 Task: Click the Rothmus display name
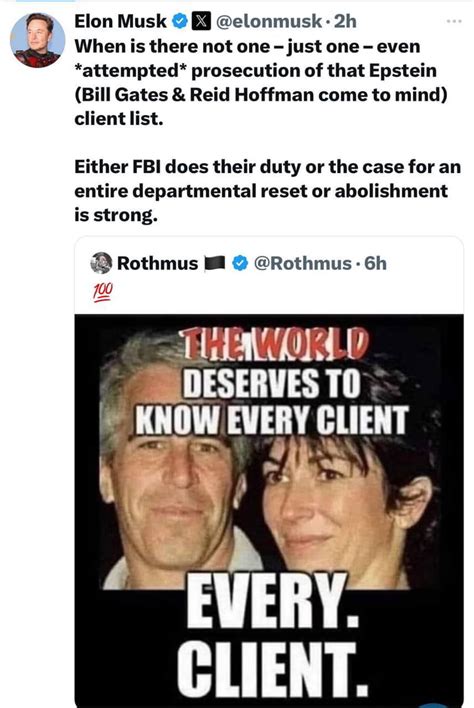158,263
